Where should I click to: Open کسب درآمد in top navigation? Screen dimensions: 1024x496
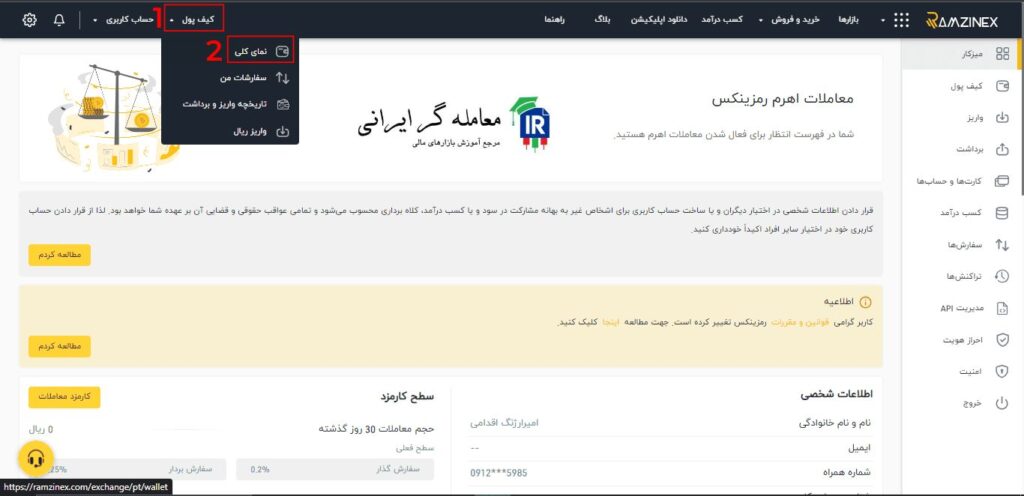click(x=722, y=20)
